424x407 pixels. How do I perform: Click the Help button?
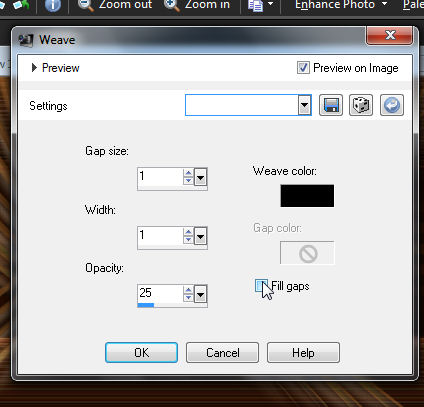click(303, 352)
